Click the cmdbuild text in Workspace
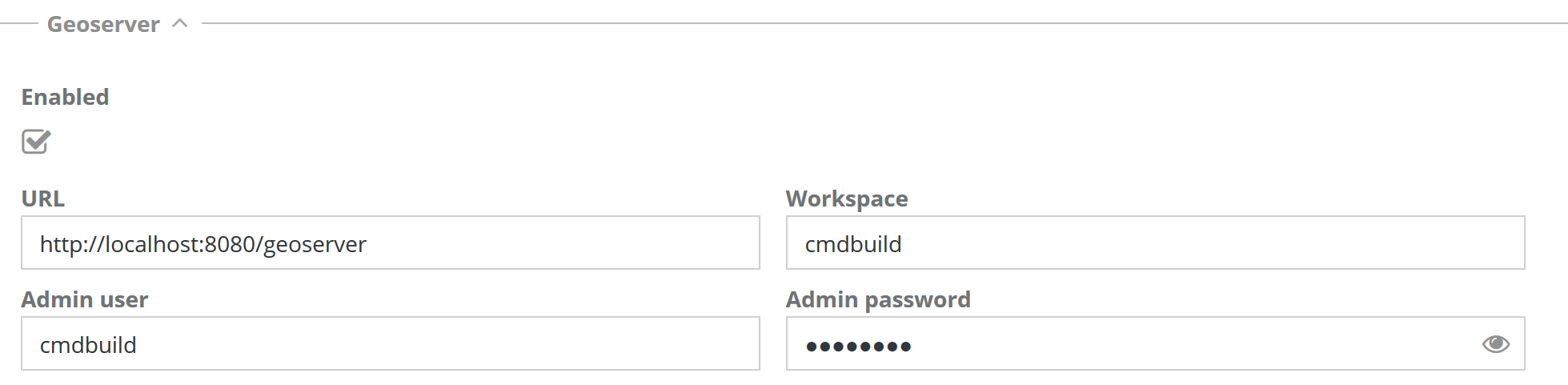This screenshot has width=1568, height=385. pos(852,244)
